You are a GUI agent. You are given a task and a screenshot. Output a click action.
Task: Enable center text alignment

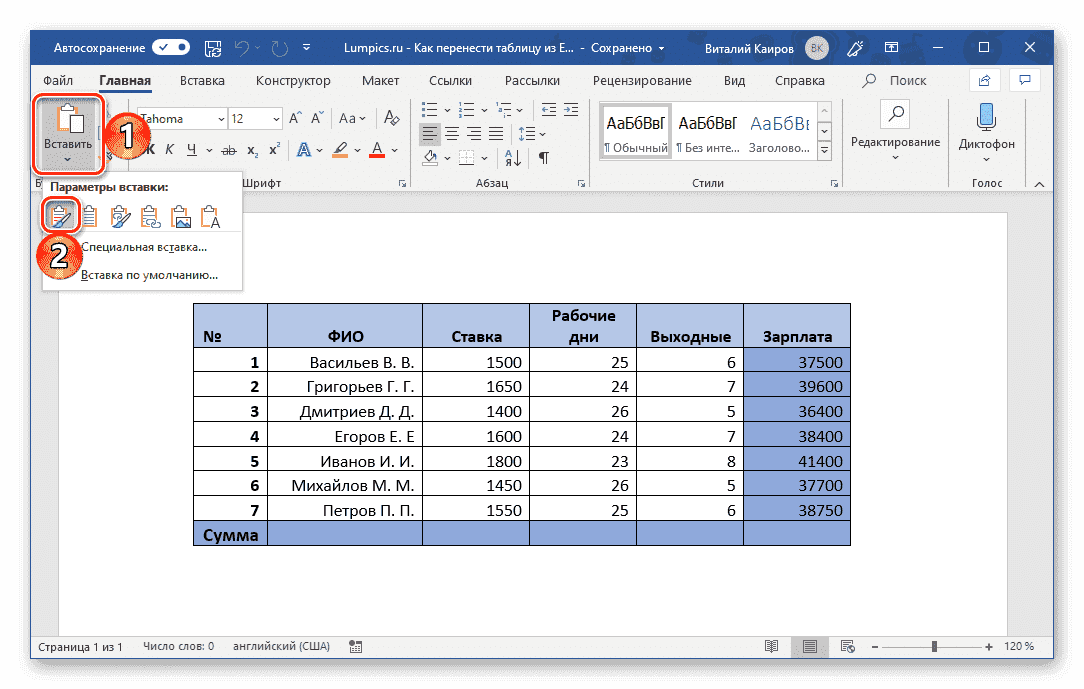click(451, 133)
